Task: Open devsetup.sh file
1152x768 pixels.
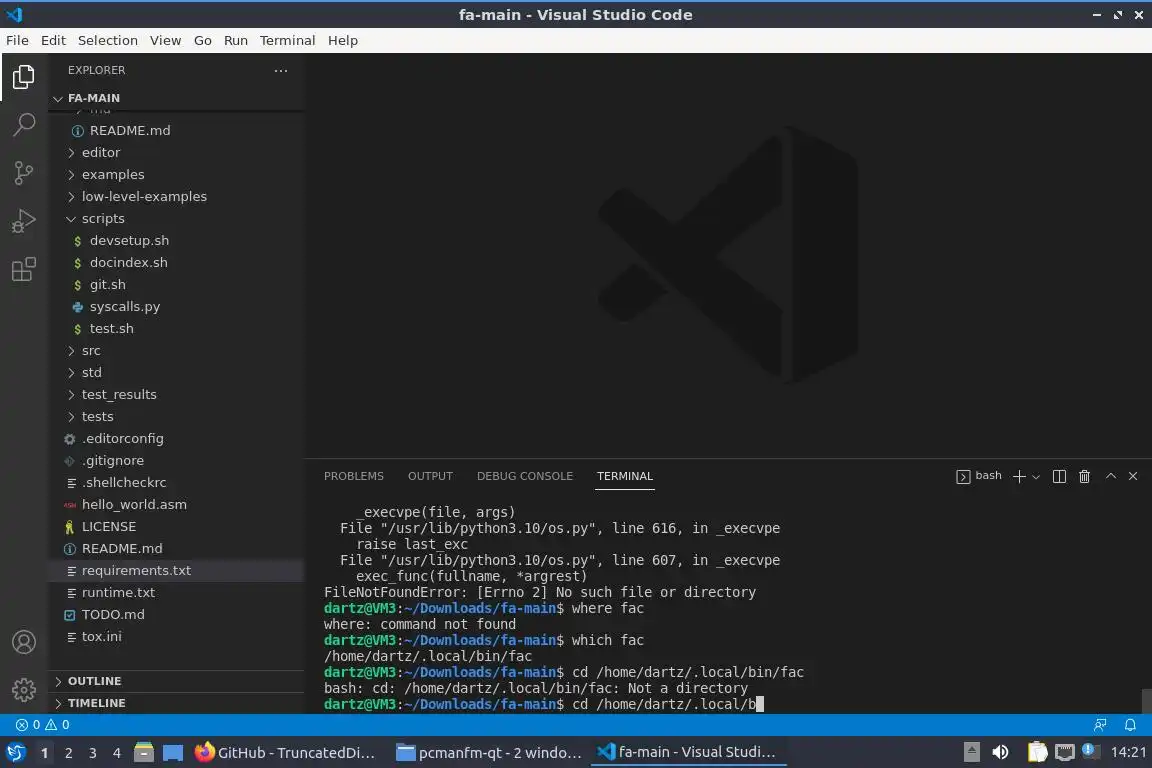Action: [x=176, y=240]
